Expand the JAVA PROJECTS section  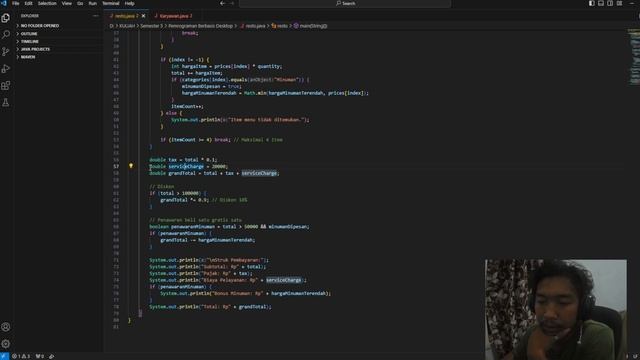pyautogui.click(x=59, y=49)
